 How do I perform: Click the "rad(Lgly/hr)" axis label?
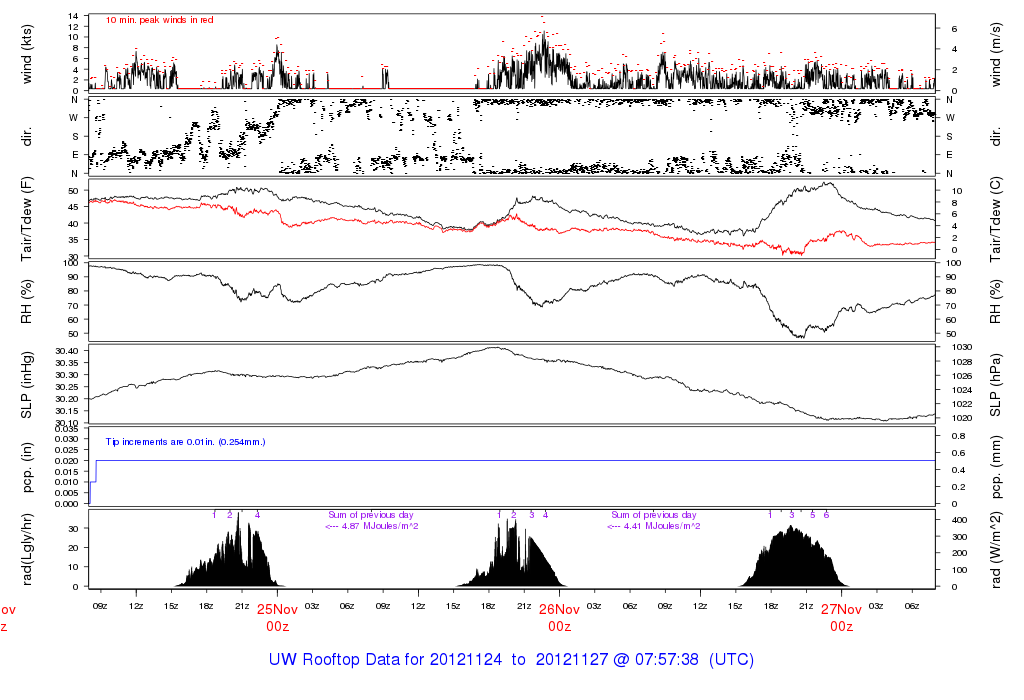(27, 549)
